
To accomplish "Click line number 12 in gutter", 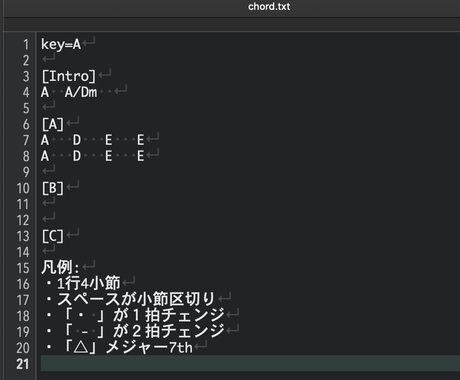I will (x=23, y=221).
